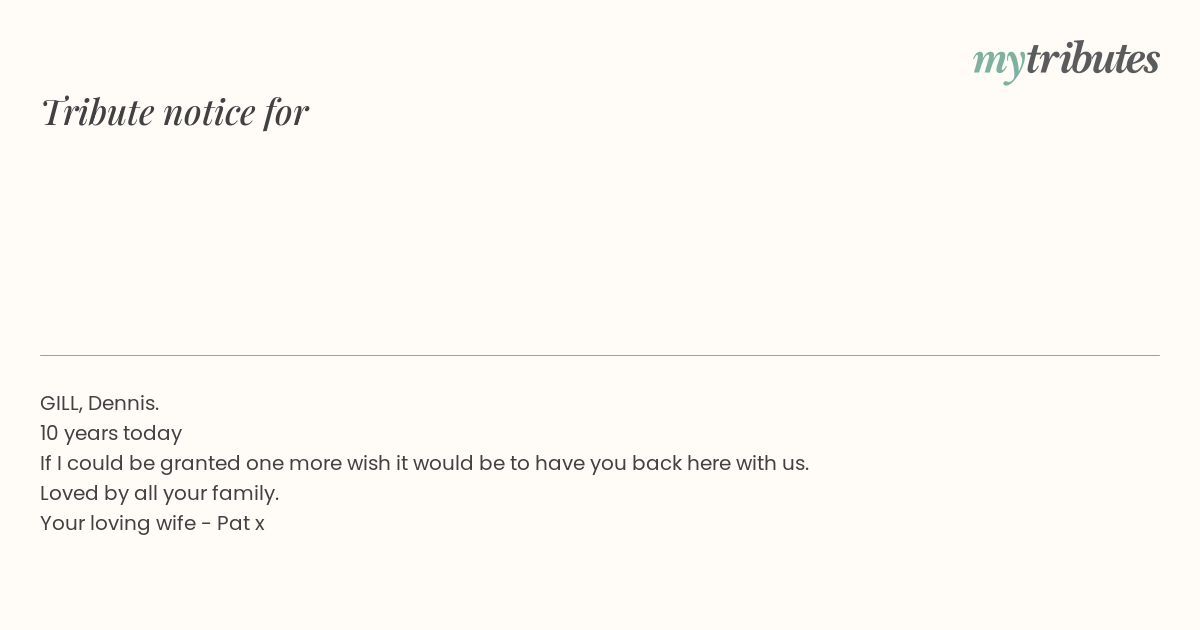Click the dark "tributes" part of logo
Viewport: 1200px width, 630px height.
click(x=1093, y=58)
